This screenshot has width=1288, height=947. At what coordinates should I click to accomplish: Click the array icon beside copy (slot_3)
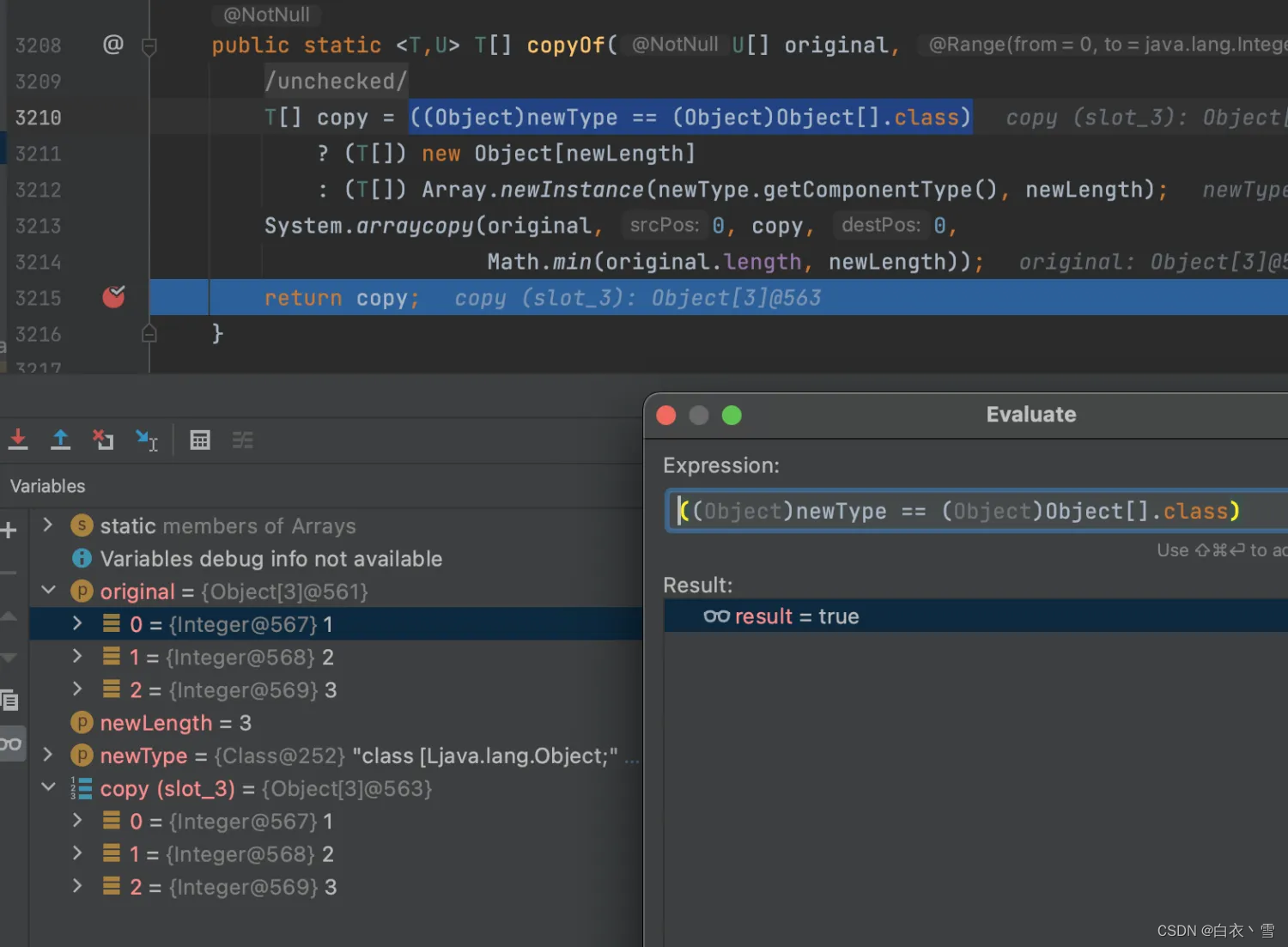click(x=82, y=788)
